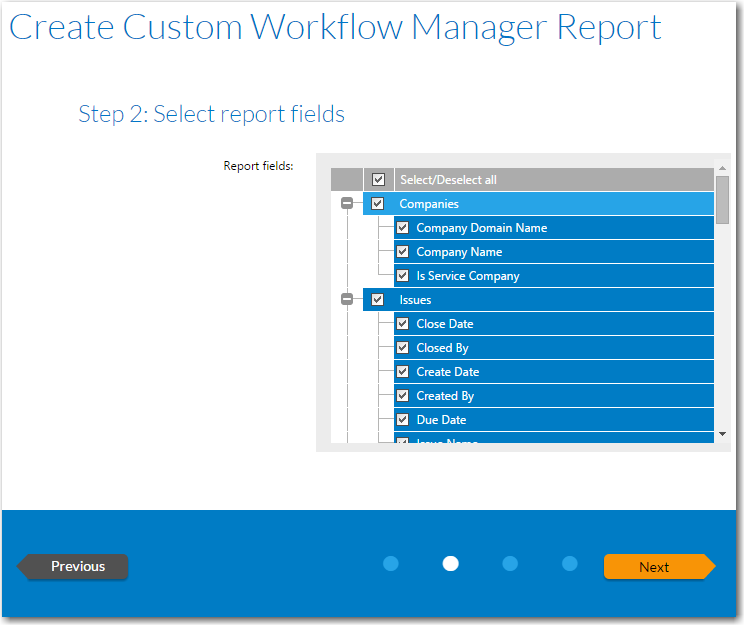This screenshot has width=744, height=625.
Task: Uncheck the Issues group checkbox
Action: pos(378,300)
